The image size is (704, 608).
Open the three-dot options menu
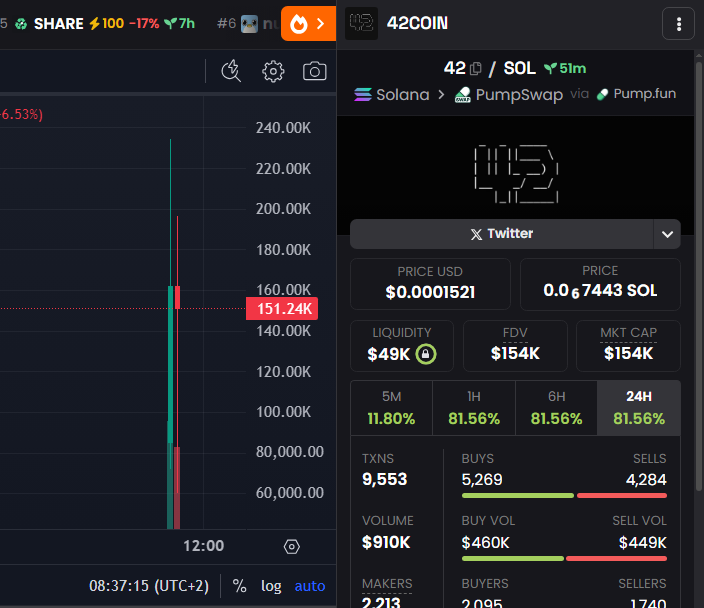point(678,24)
